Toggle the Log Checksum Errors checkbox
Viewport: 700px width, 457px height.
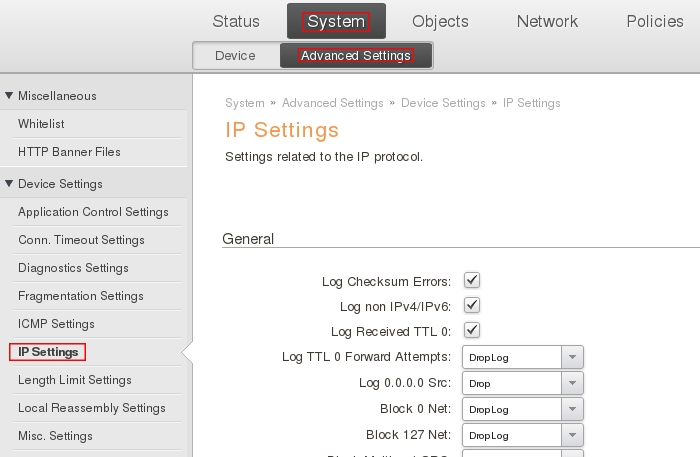(472, 281)
